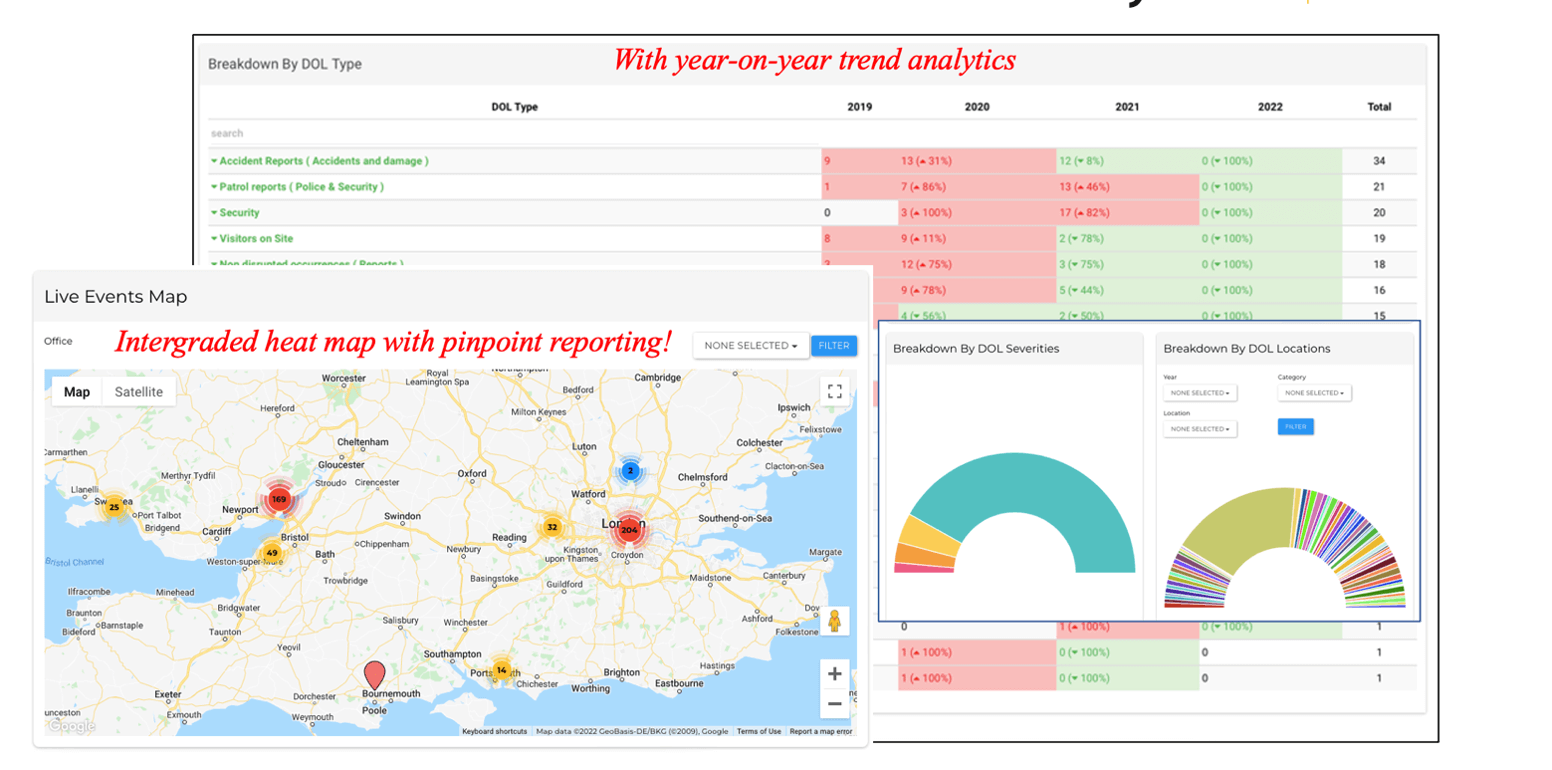1552x770 pixels.
Task: Click the 2019 column header
Action: (x=858, y=107)
